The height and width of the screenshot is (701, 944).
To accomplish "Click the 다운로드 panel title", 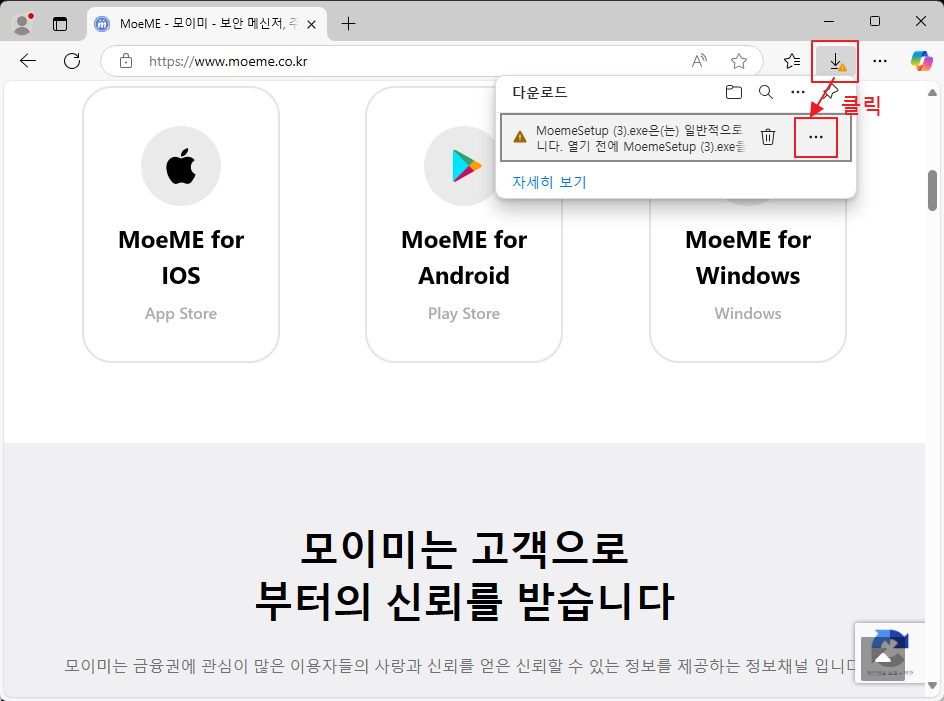I will (540, 92).
